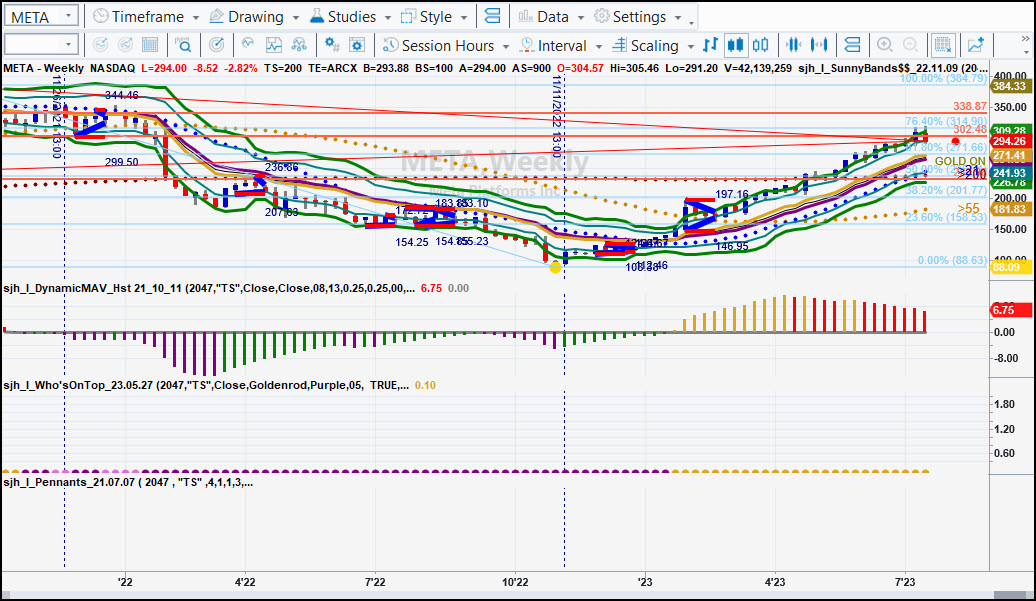This screenshot has height=601, width=1036.
Task: Click the yellow dot at the chart low
Action: [555, 267]
